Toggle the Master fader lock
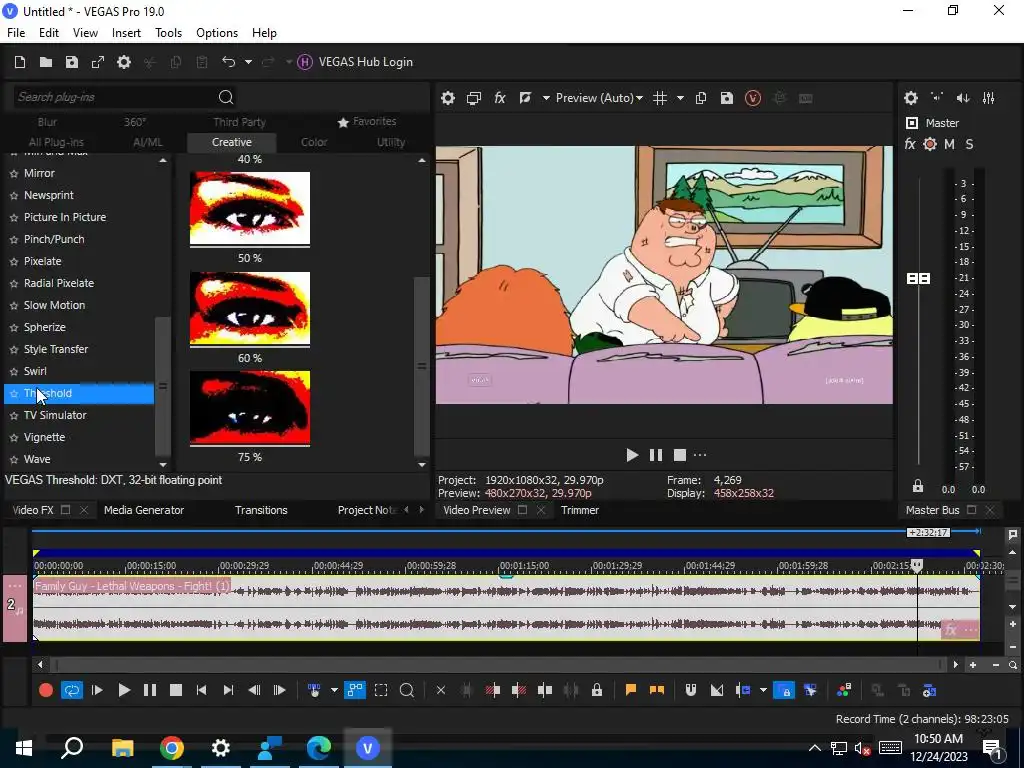The width and height of the screenshot is (1024, 768). (x=918, y=486)
